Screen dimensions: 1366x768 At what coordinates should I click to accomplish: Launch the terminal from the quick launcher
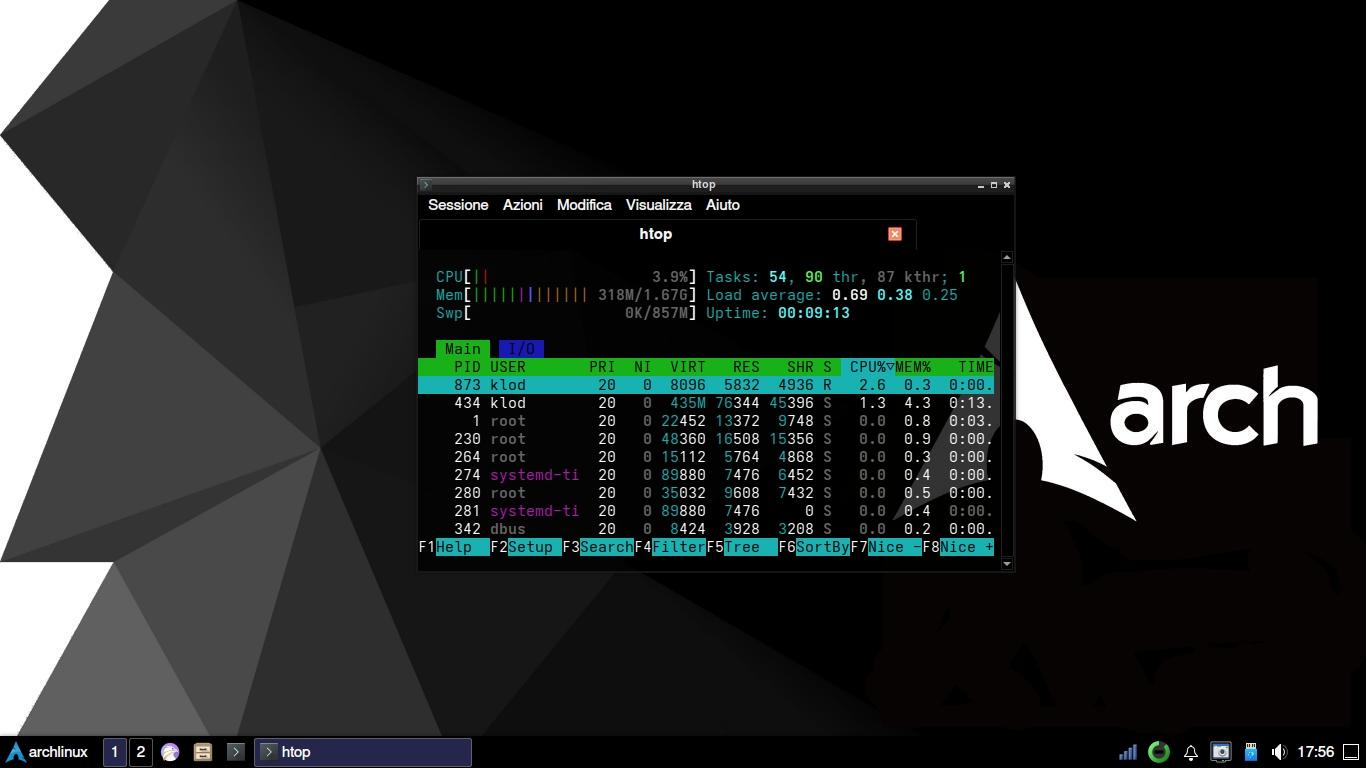coord(236,752)
